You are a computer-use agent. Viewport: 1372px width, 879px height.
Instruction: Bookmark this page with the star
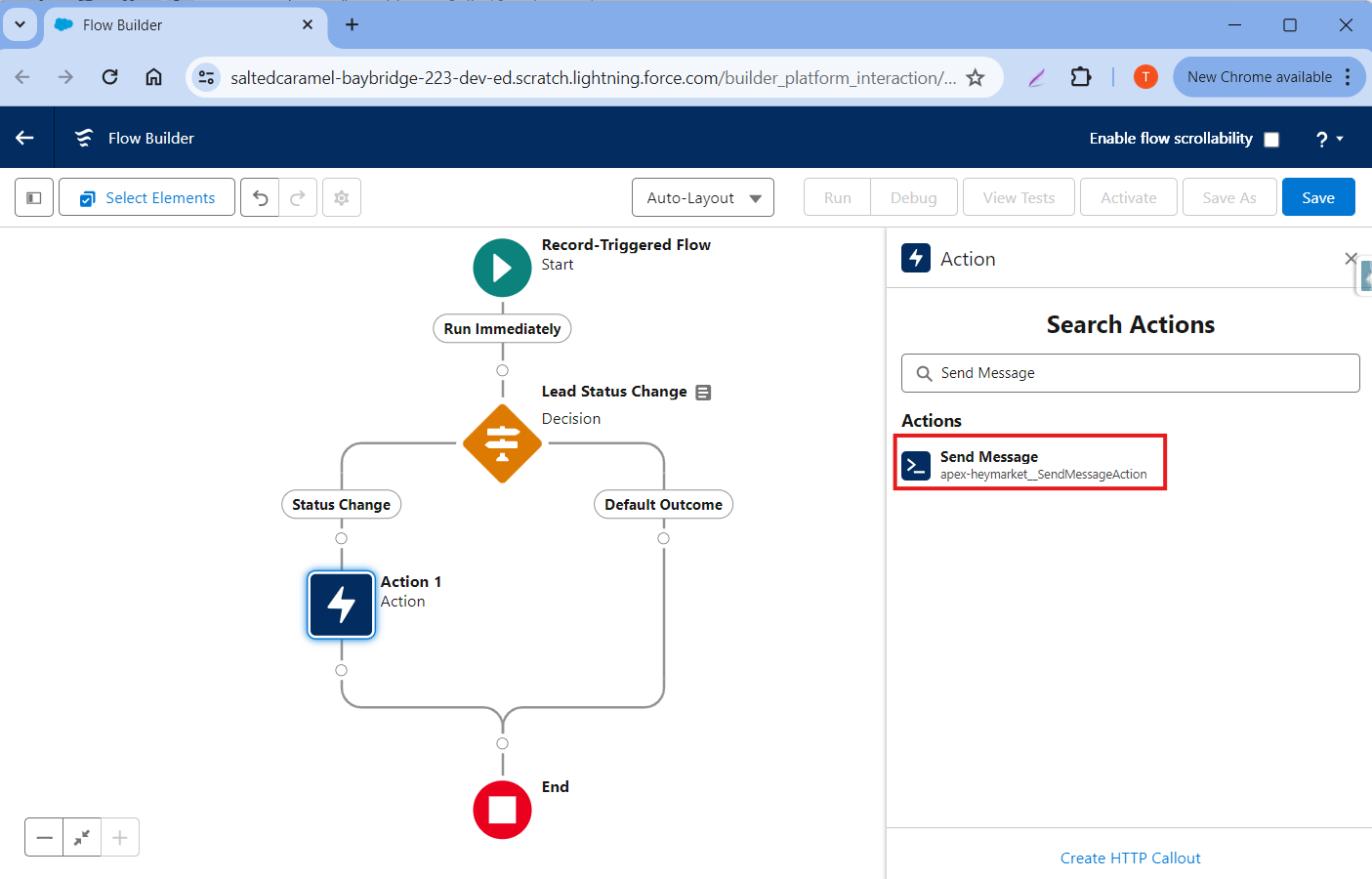pyautogui.click(x=975, y=77)
